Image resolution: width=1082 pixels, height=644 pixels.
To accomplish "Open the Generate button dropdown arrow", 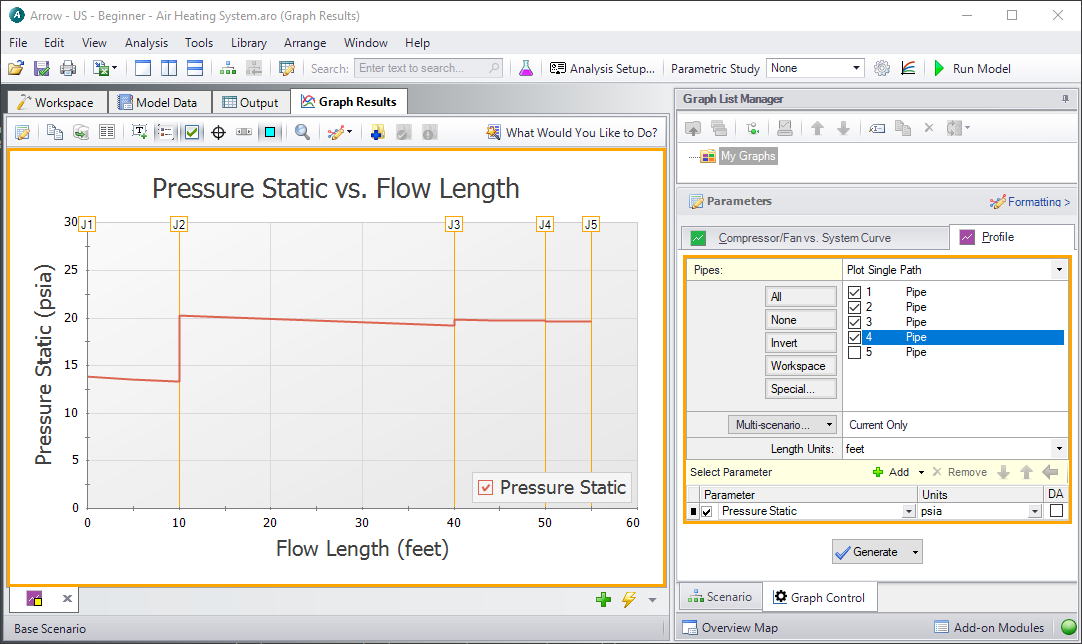I will (x=915, y=552).
